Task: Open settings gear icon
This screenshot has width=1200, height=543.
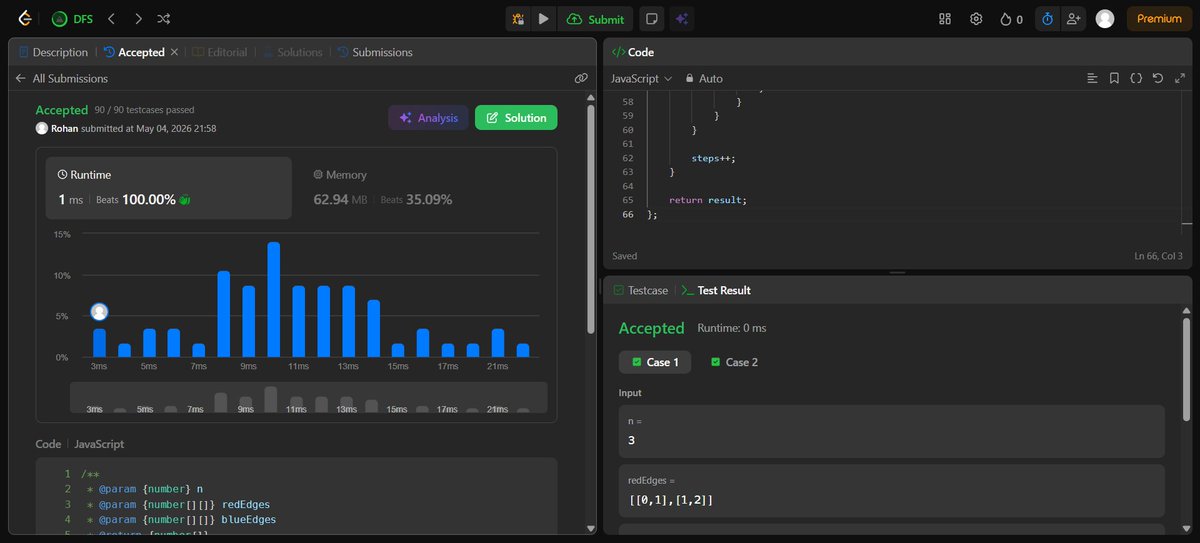Action: (x=976, y=18)
